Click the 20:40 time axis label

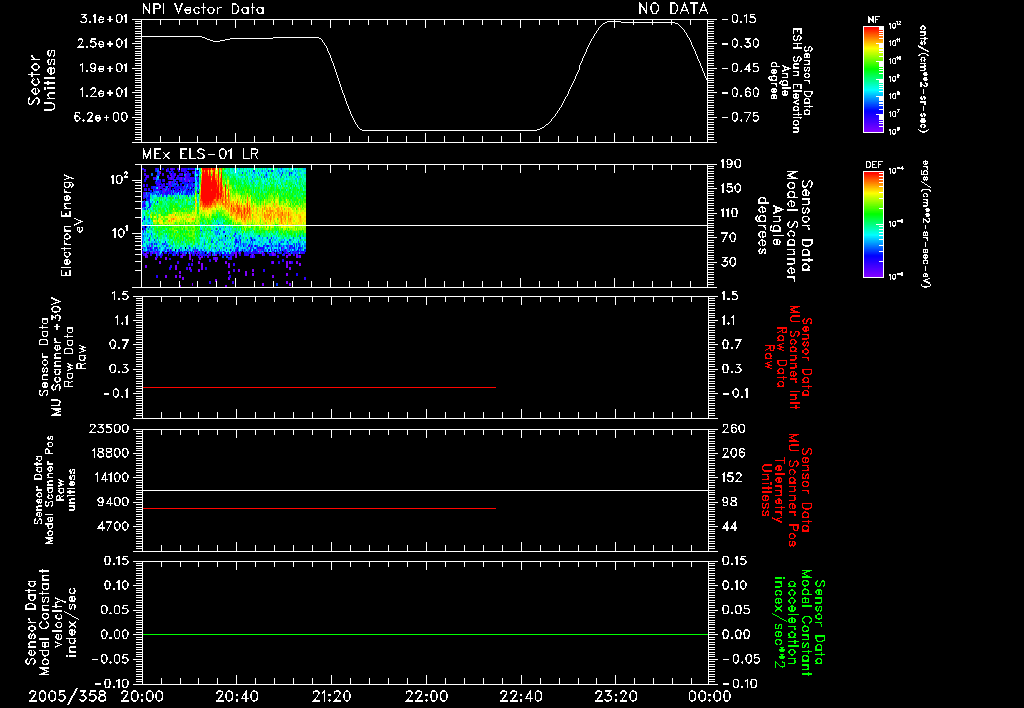pos(236,696)
